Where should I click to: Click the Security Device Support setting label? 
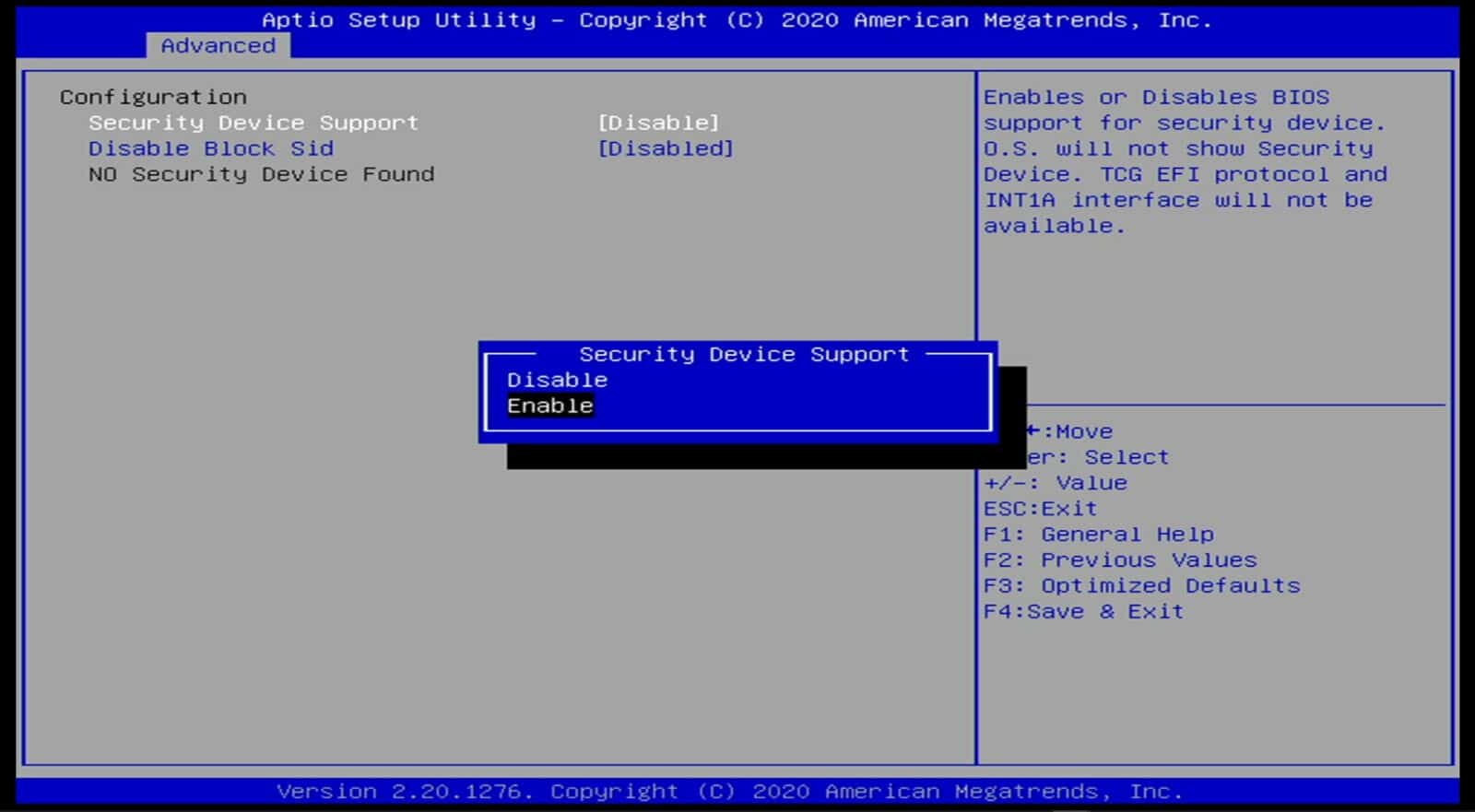[253, 123]
